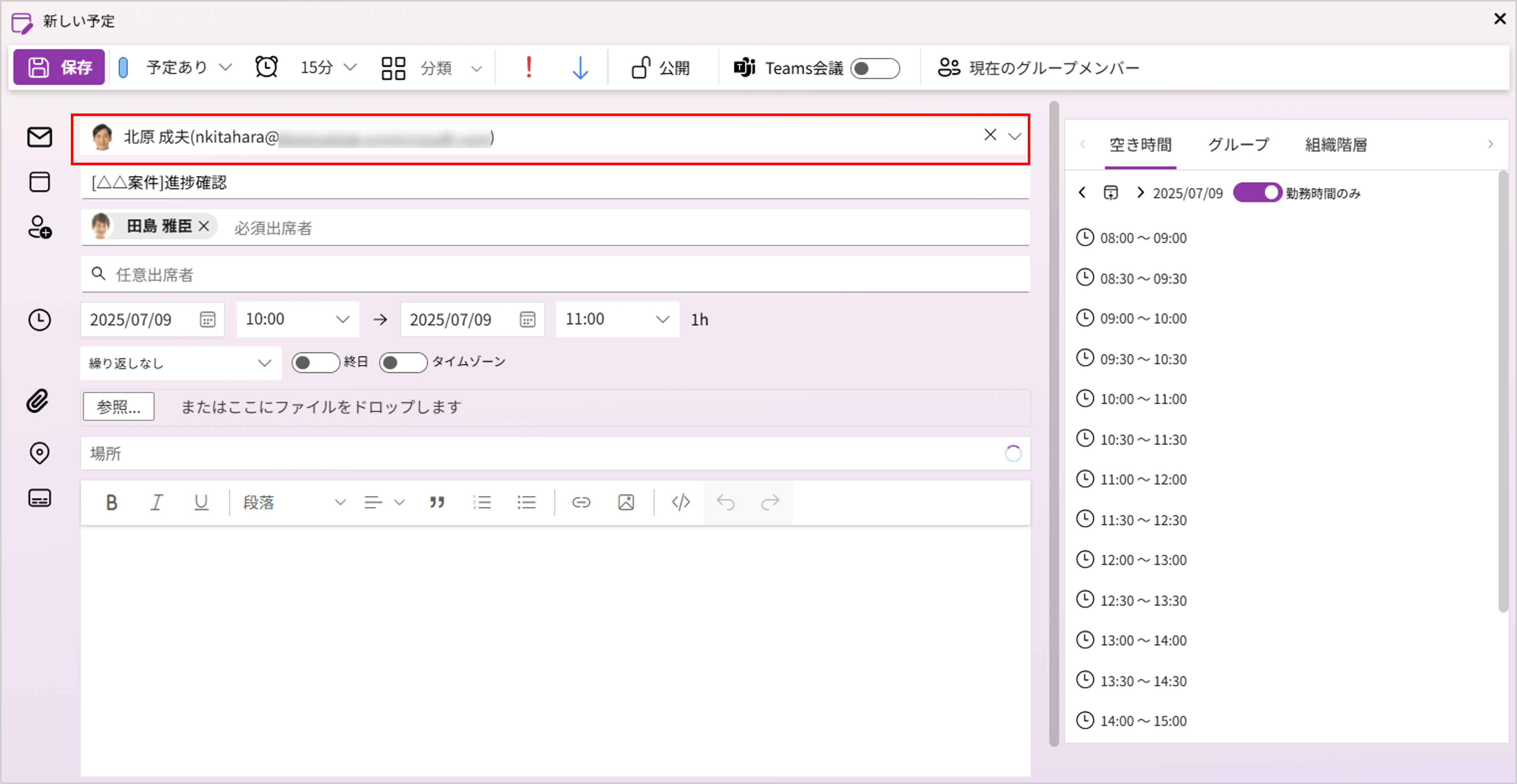Click the source code view icon
The width and height of the screenshot is (1517, 784).
(x=680, y=502)
